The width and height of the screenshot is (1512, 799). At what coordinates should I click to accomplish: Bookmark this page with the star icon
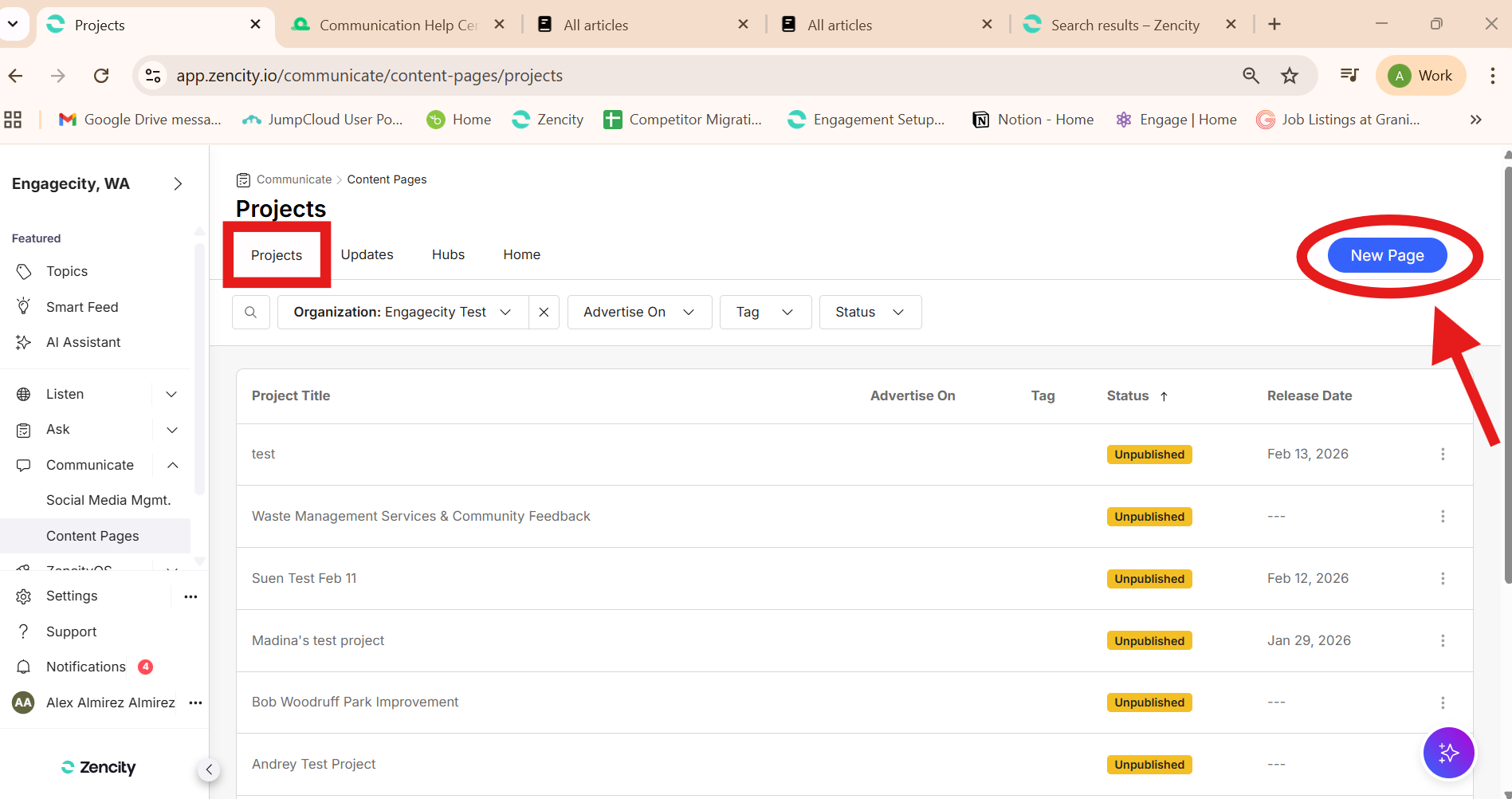coord(1289,76)
